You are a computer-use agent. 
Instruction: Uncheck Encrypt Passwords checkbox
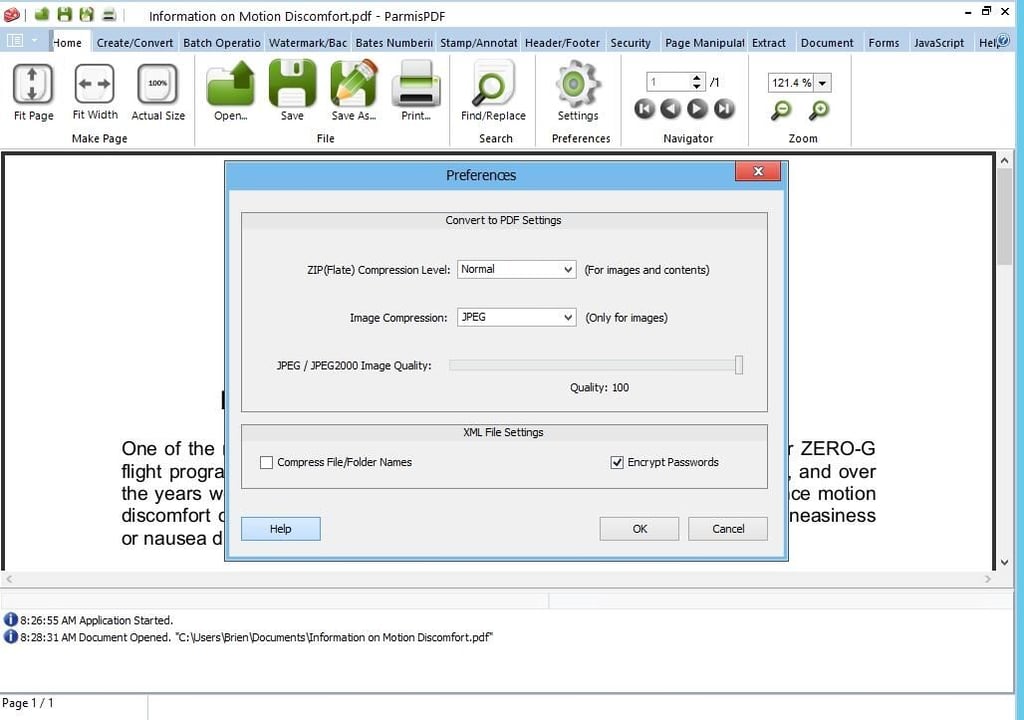point(616,463)
